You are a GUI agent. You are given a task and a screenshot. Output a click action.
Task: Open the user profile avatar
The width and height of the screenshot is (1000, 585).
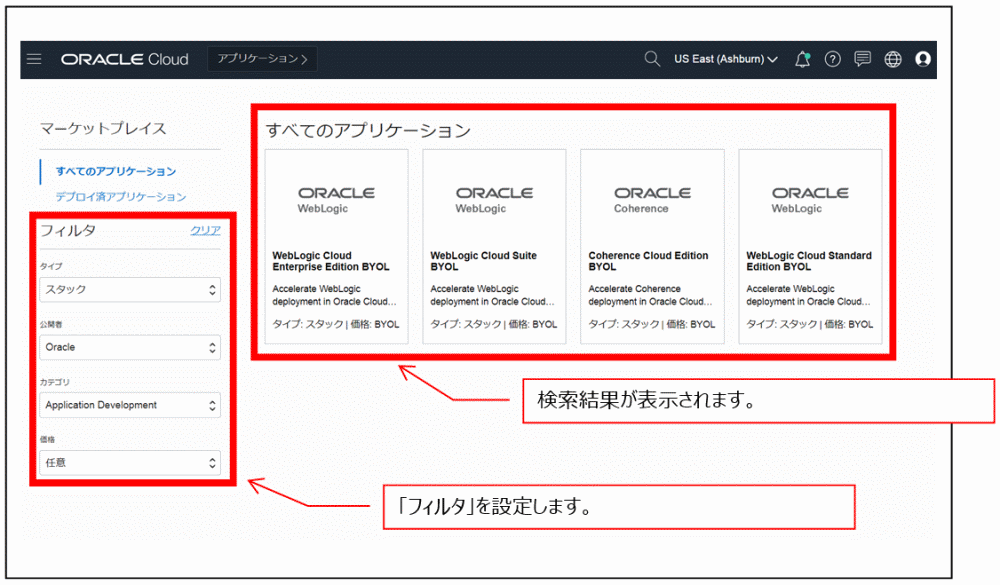[x=923, y=59]
